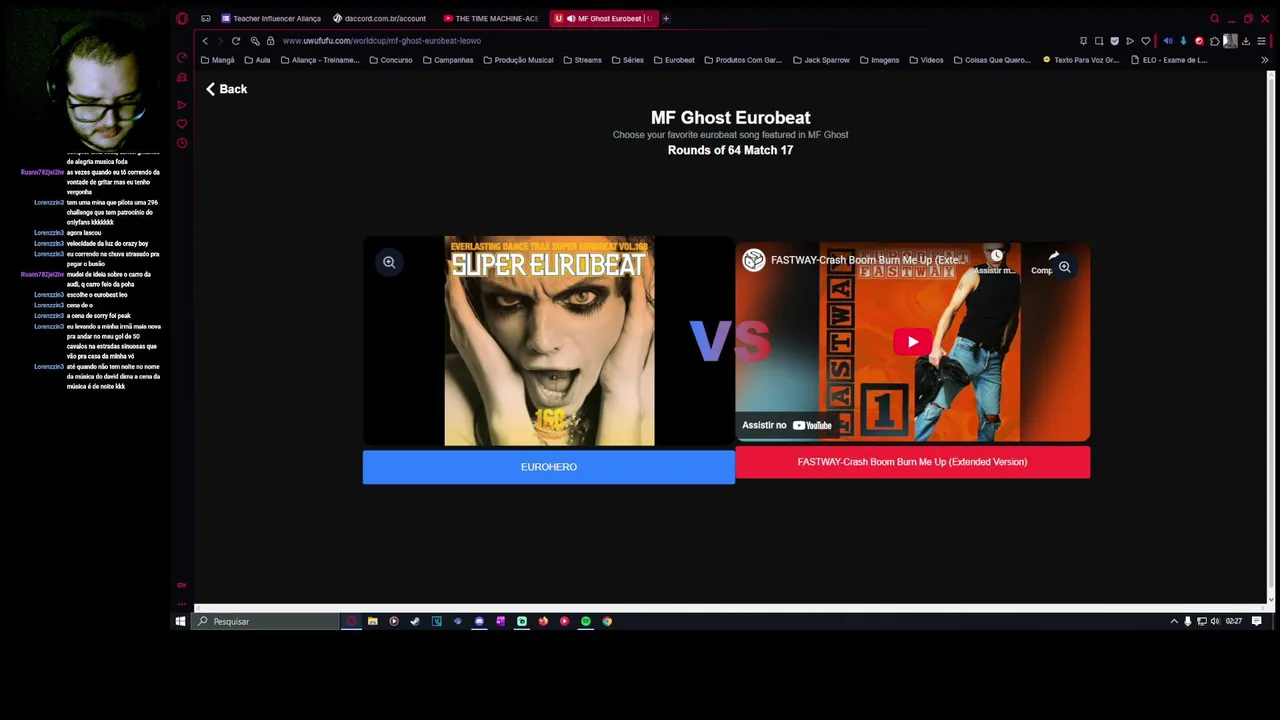Zoom the FASTWAY video thumbnail
The width and height of the screenshot is (1280, 720).
1065,267
